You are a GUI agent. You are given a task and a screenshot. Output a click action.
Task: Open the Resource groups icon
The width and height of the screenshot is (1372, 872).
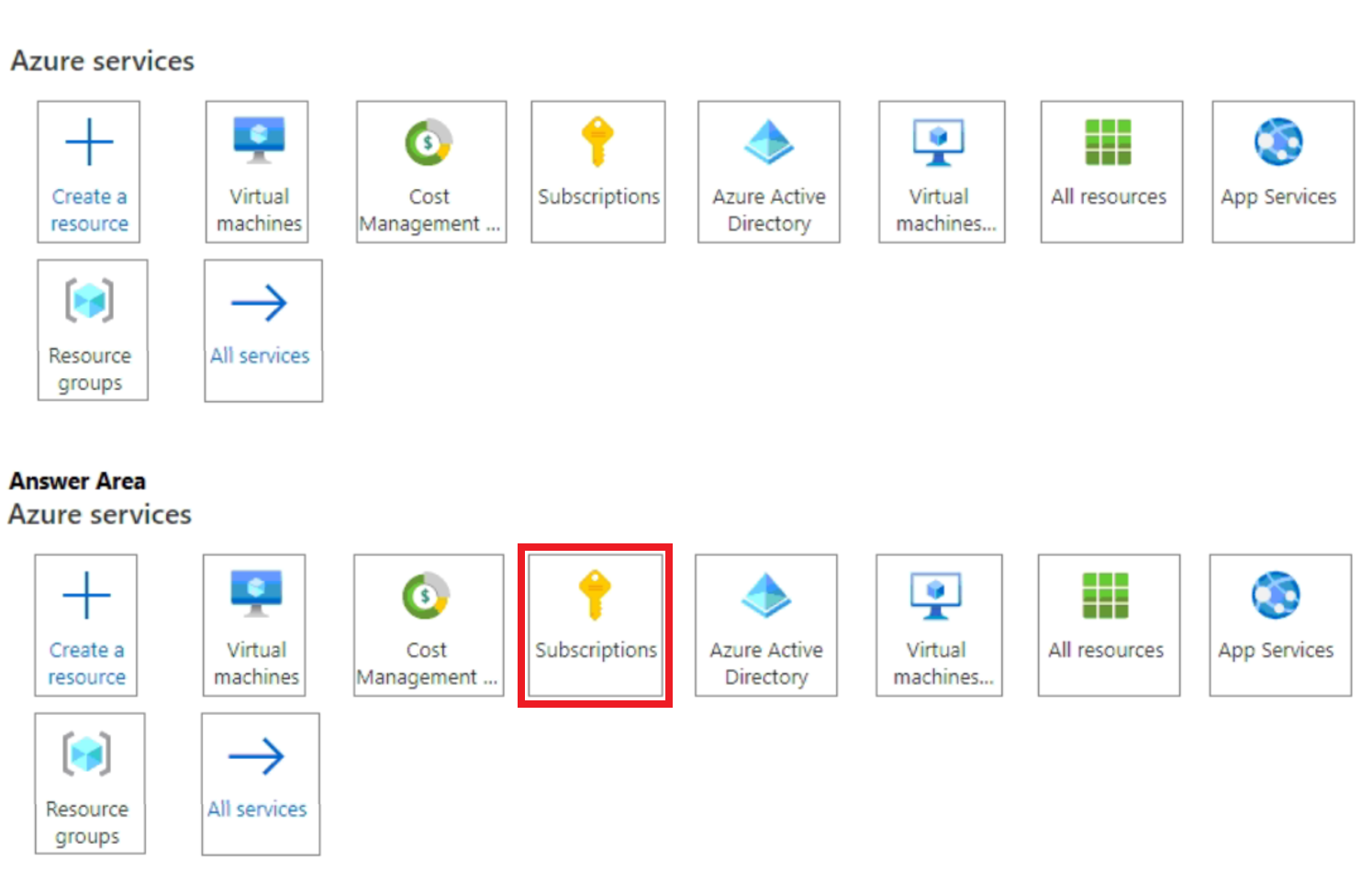click(92, 329)
